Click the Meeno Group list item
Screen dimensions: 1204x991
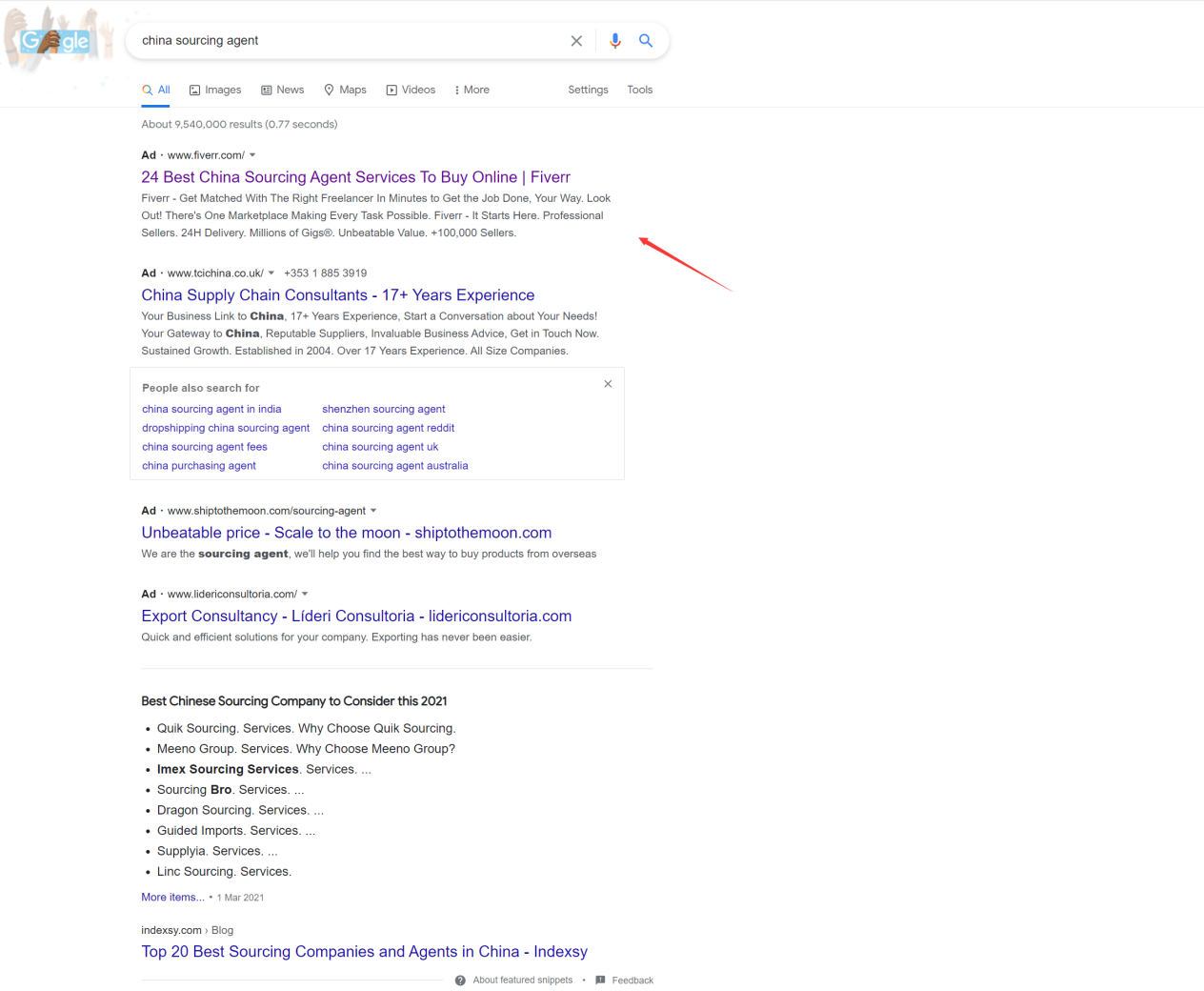click(306, 749)
